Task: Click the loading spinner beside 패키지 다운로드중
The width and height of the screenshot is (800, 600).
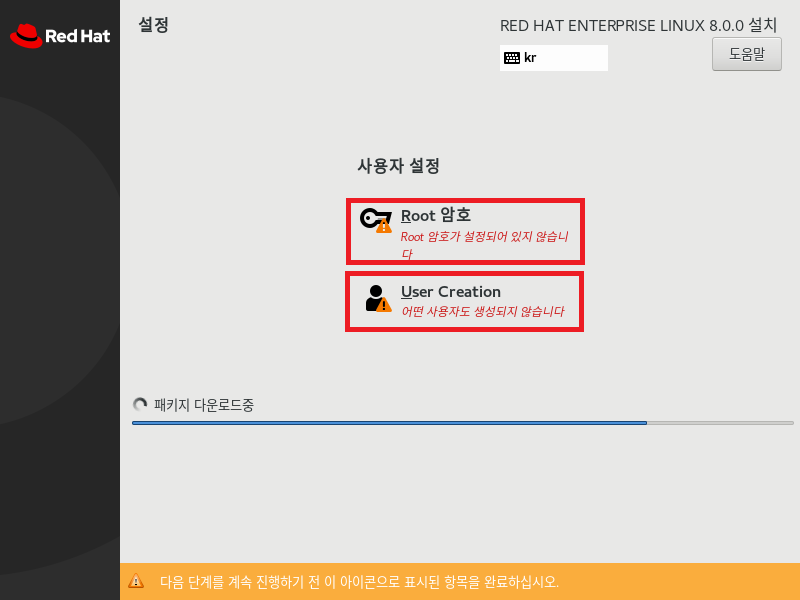Action: [x=140, y=405]
